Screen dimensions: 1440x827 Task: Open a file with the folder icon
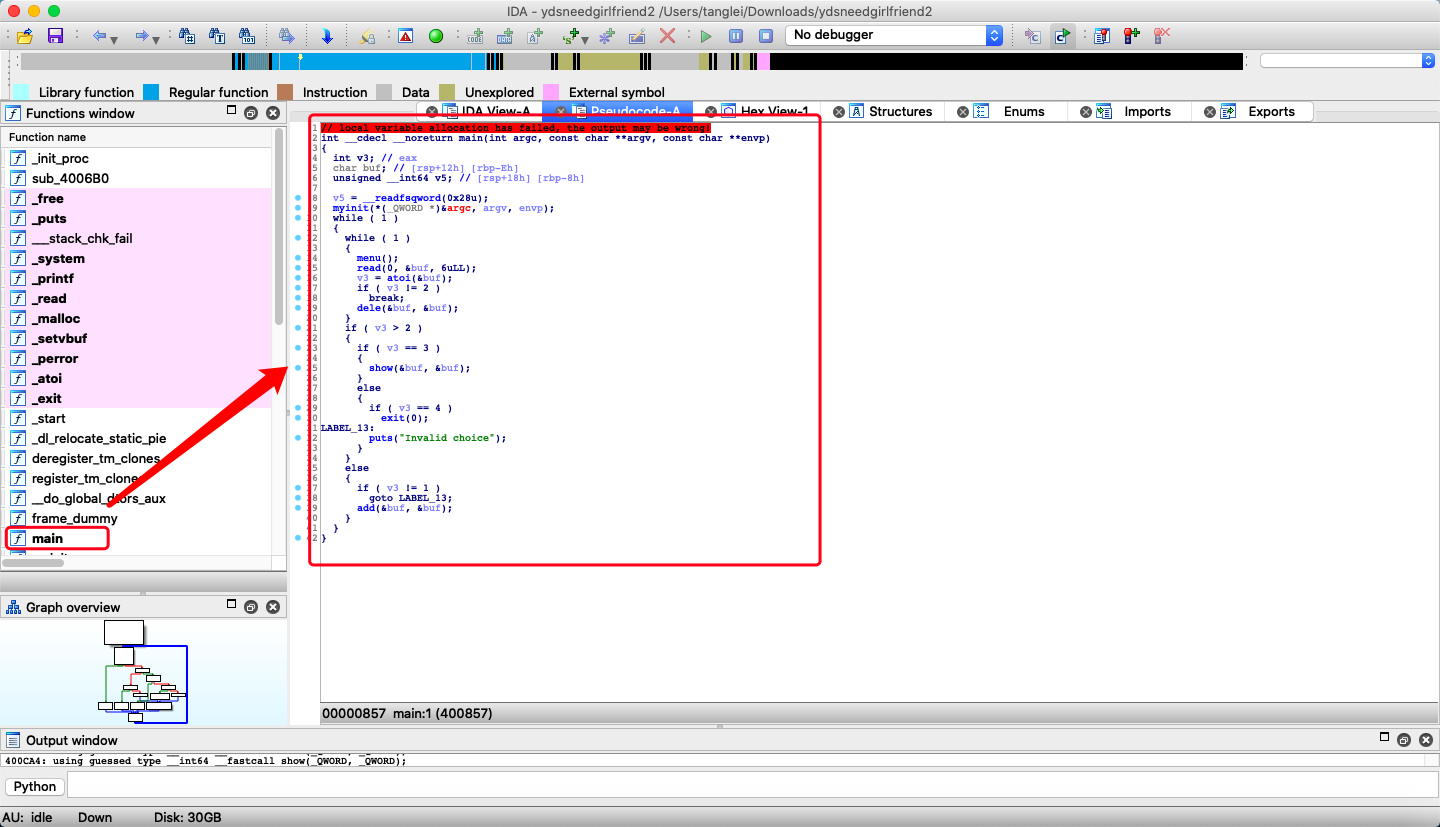(26, 36)
